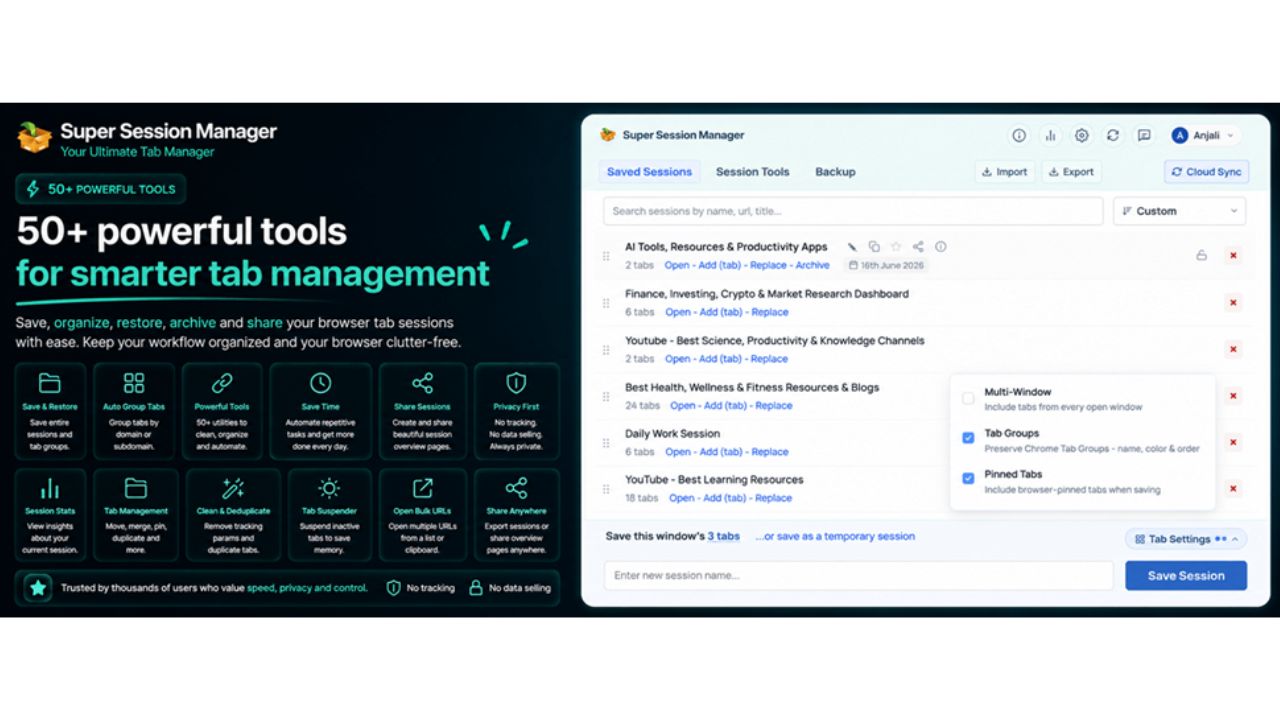Click the Open Bulk URLs icon

[x=422, y=488]
